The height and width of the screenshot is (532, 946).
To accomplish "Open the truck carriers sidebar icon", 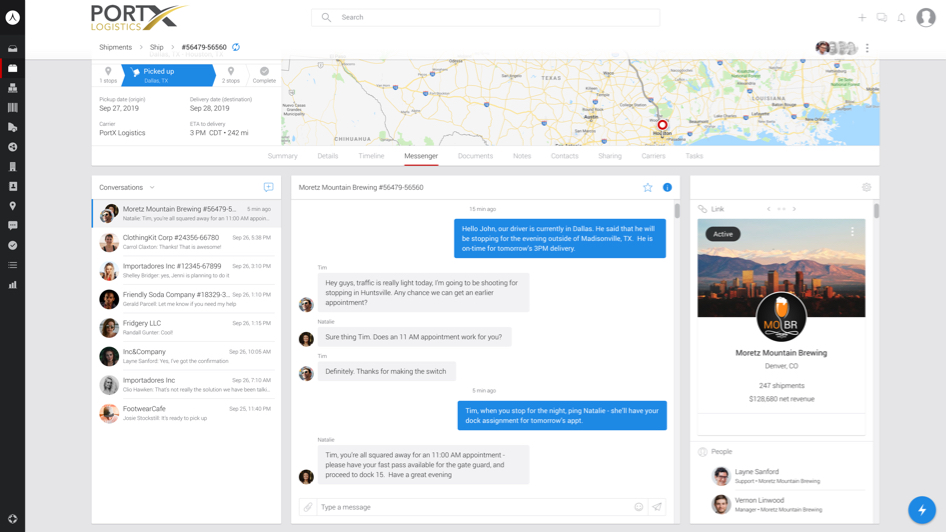I will pyautogui.click(x=13, y=127).
